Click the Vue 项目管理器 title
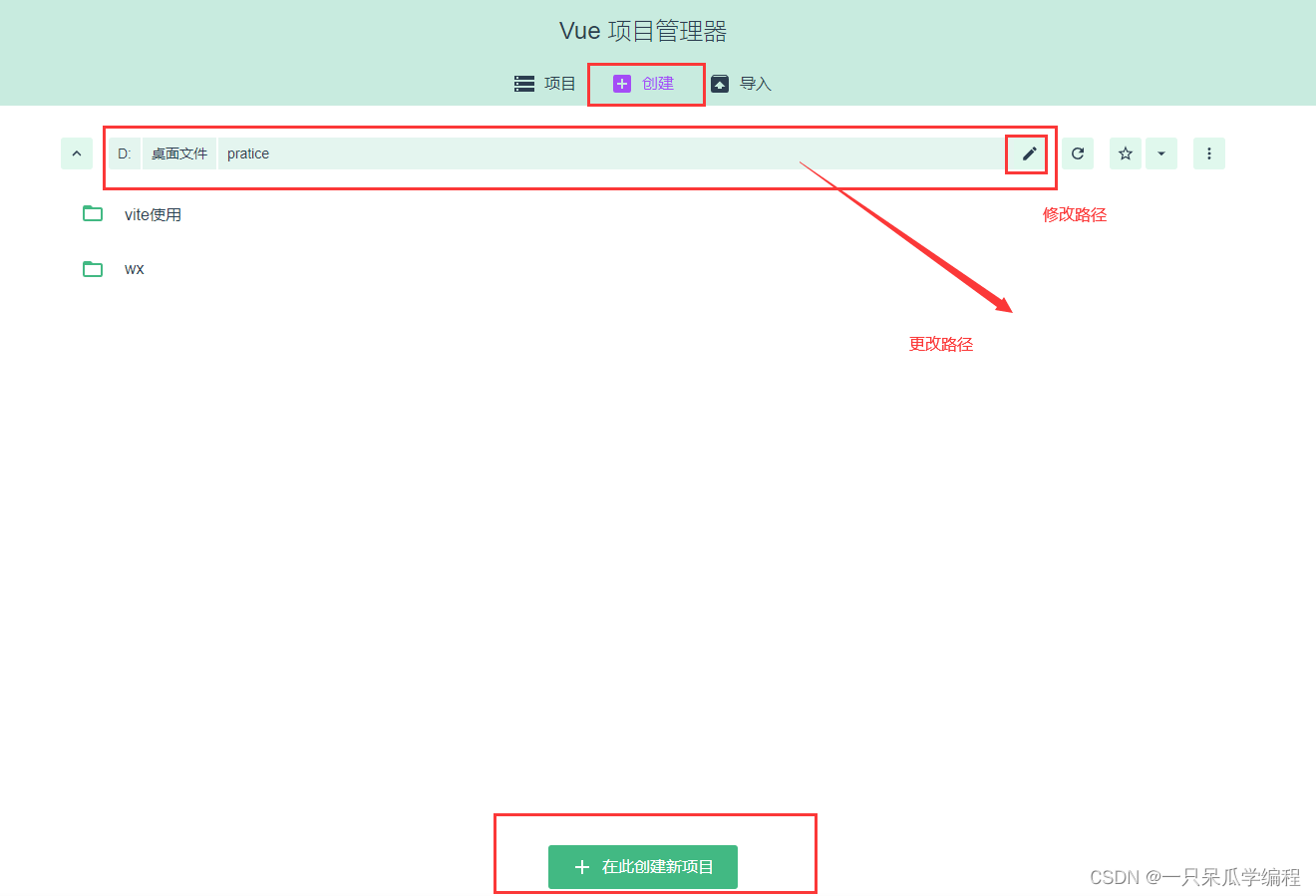 tap(643, 31)
